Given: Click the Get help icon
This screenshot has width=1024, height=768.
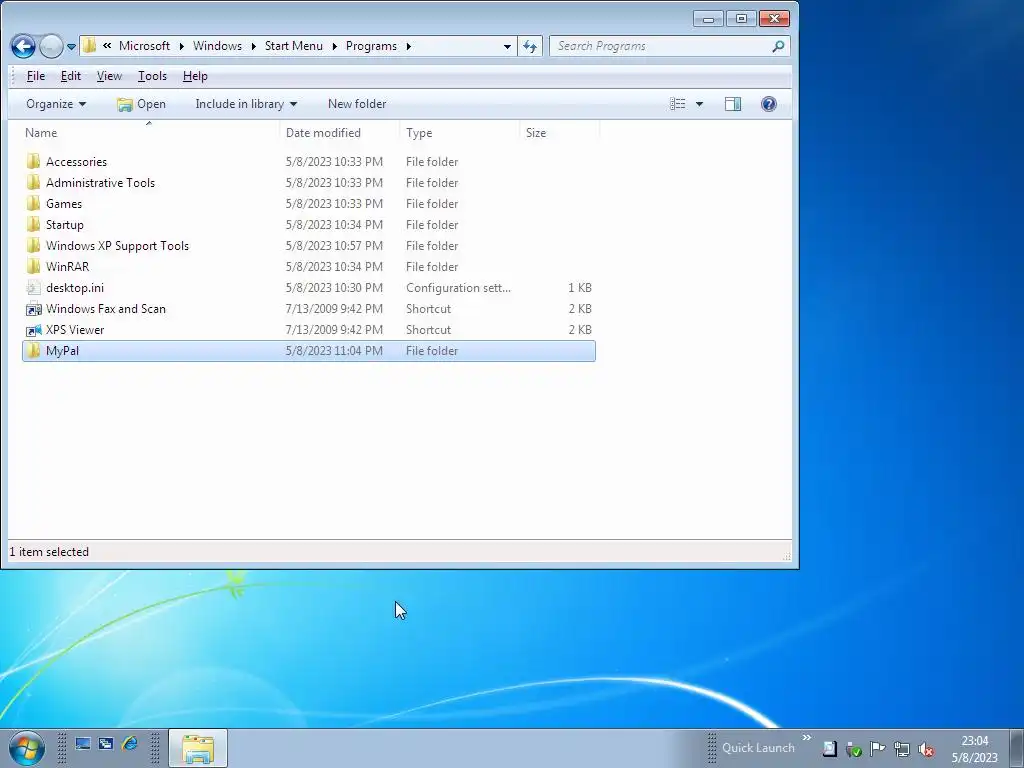Looking at the screenshot, I should coord(769,104).
